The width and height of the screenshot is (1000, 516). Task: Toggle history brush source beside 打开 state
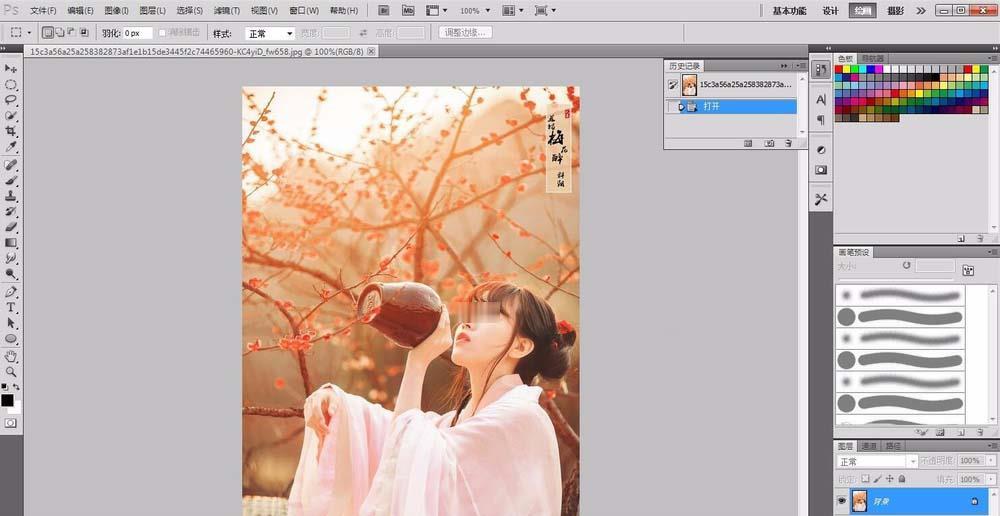pyautogui.click(x=673, y=106)
